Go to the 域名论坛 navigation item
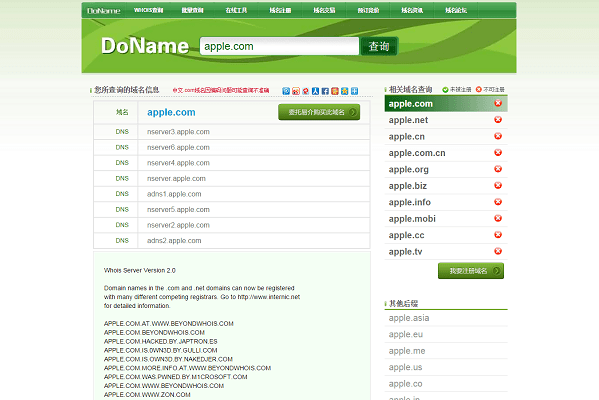Viewport: 599px width, 400px height. point(456,10)
